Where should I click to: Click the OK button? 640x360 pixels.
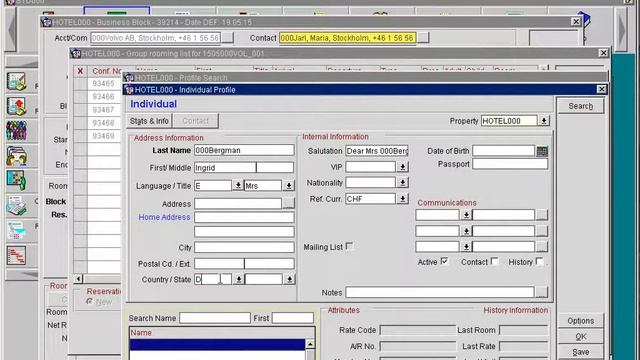[x=580, y=337]
